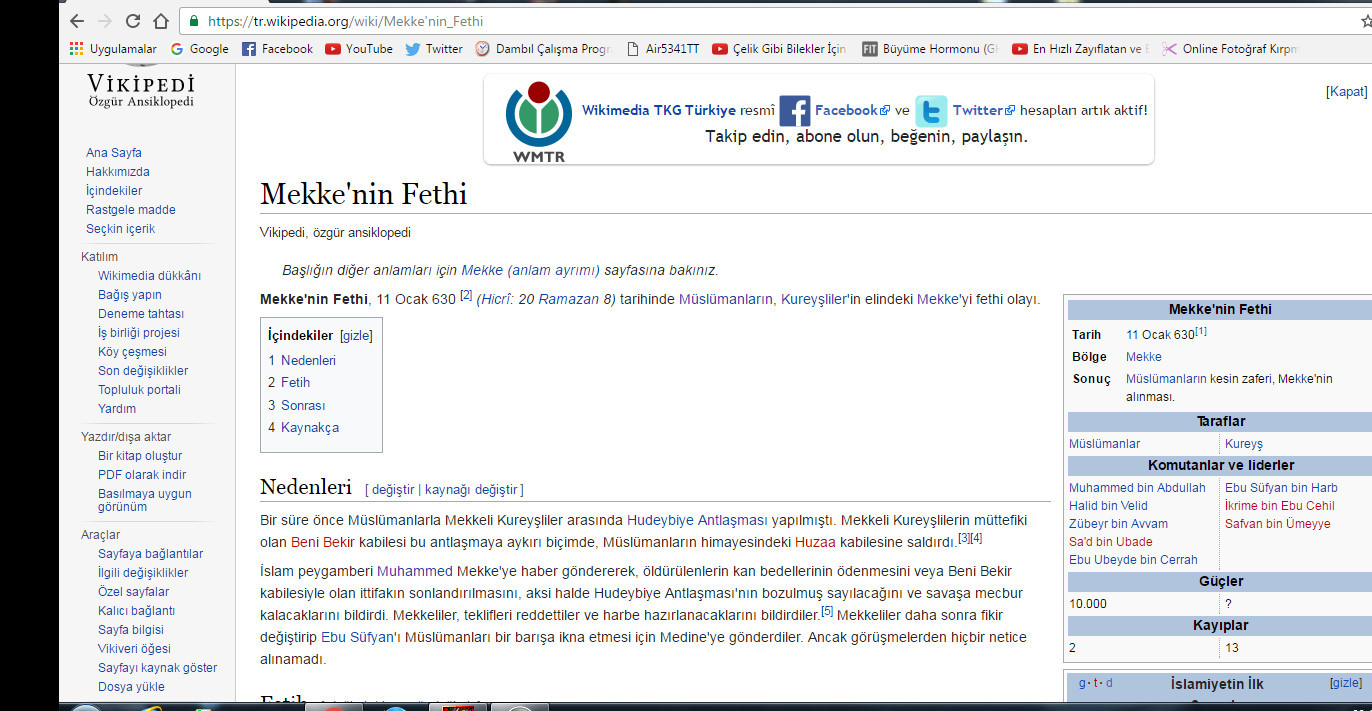Jump to contents entry 4 Kaynakça
This screenshot has width=1372, height=711.
click(303, 427)
